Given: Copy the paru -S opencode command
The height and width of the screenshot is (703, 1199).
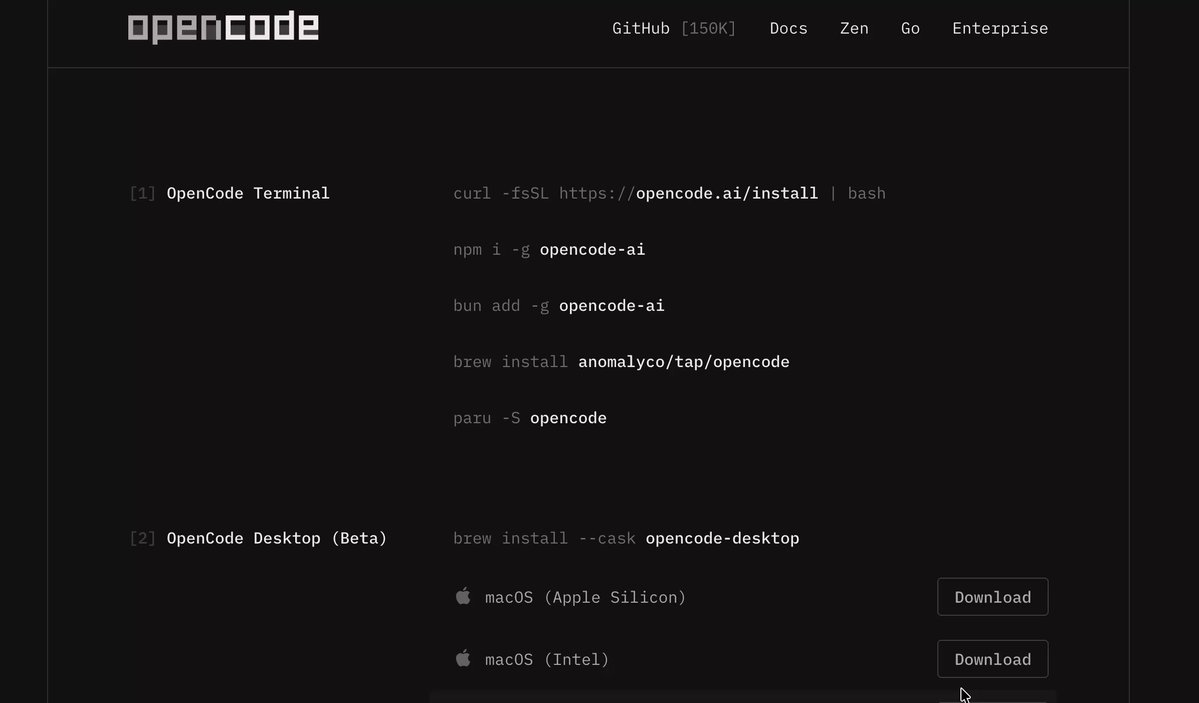Looking at the screenshot, I should 530,418.
